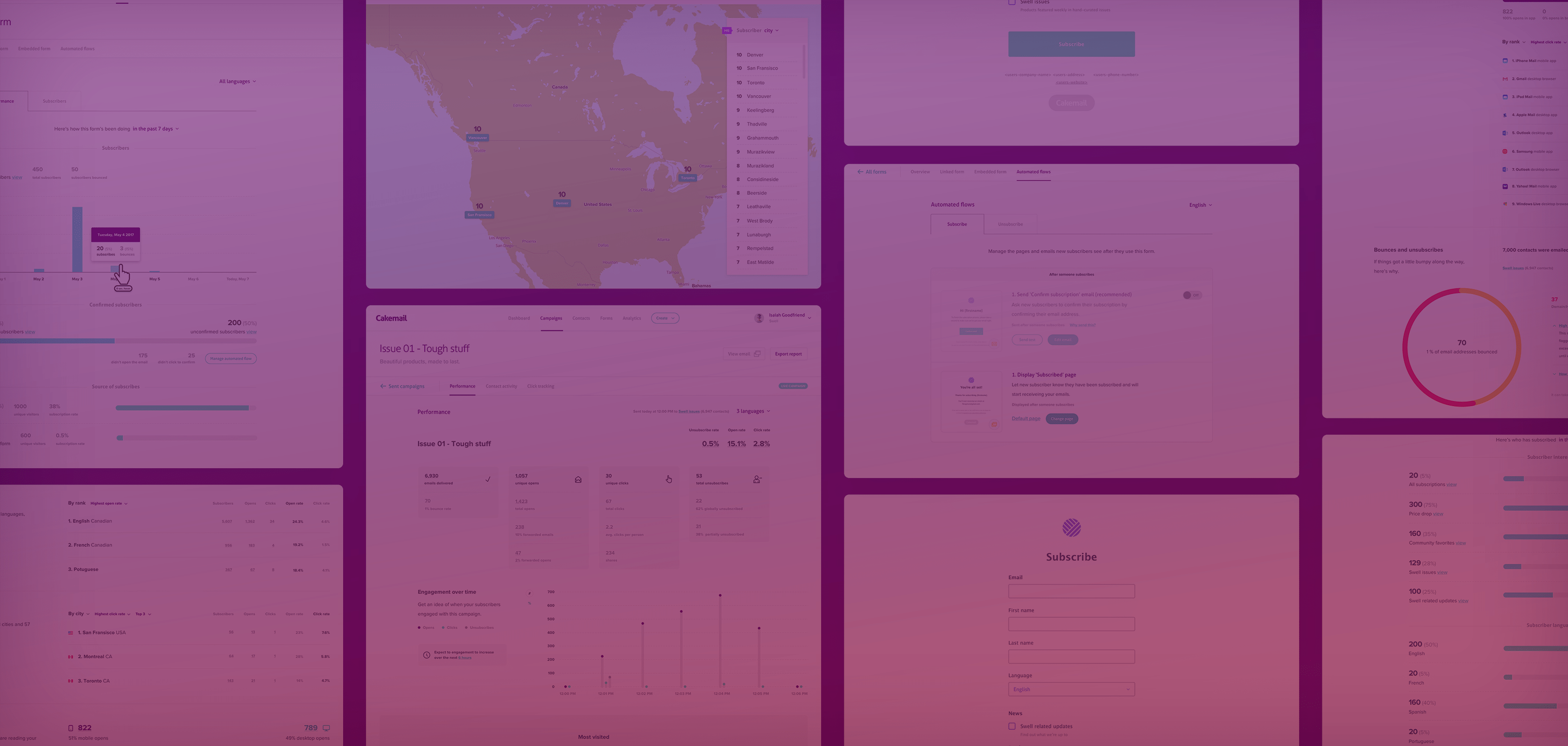Open the English language dropdown in Automated flows
Screen dimensions: 1568x746
1200,204
